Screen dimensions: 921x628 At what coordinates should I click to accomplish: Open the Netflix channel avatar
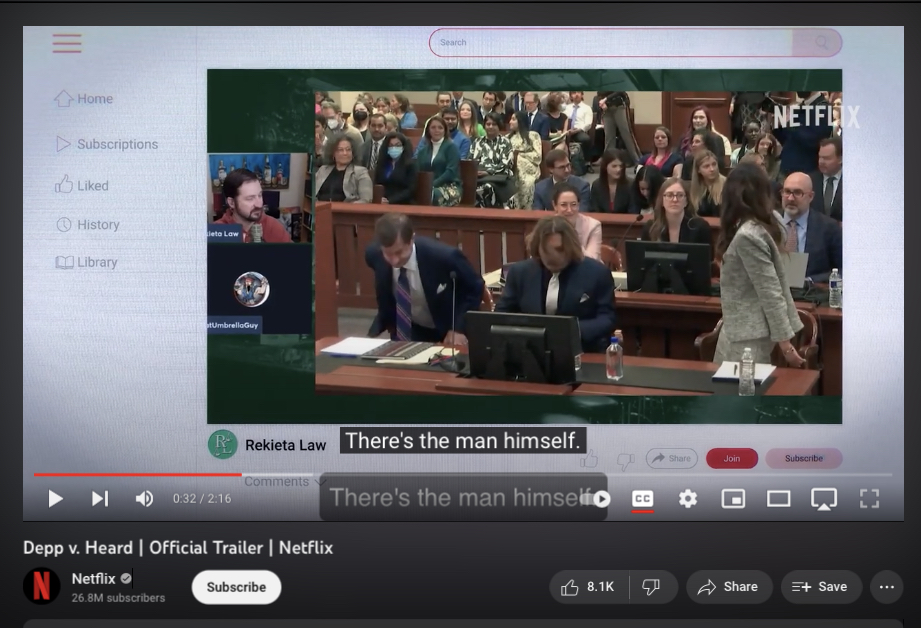(x=41, y=586)
